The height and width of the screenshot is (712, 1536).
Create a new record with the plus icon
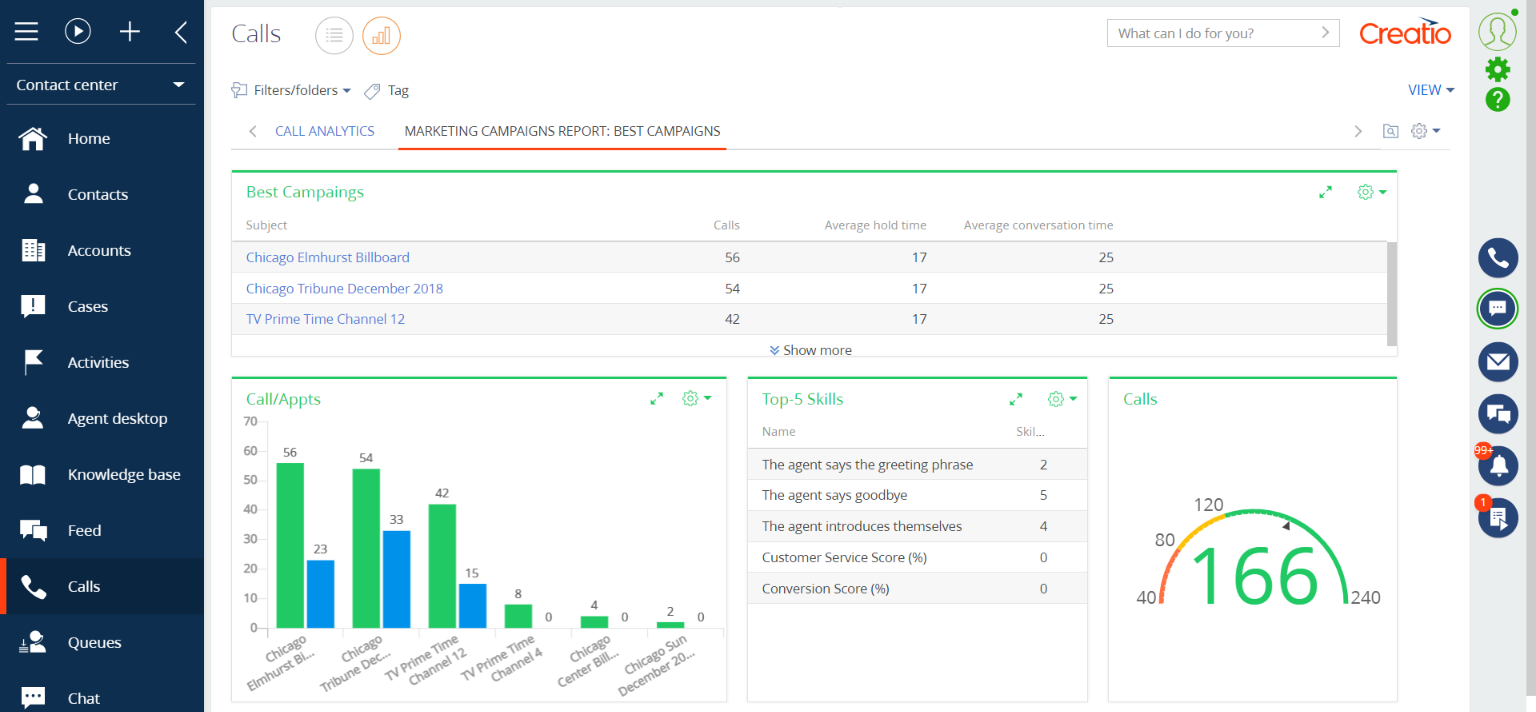[129, 31]
